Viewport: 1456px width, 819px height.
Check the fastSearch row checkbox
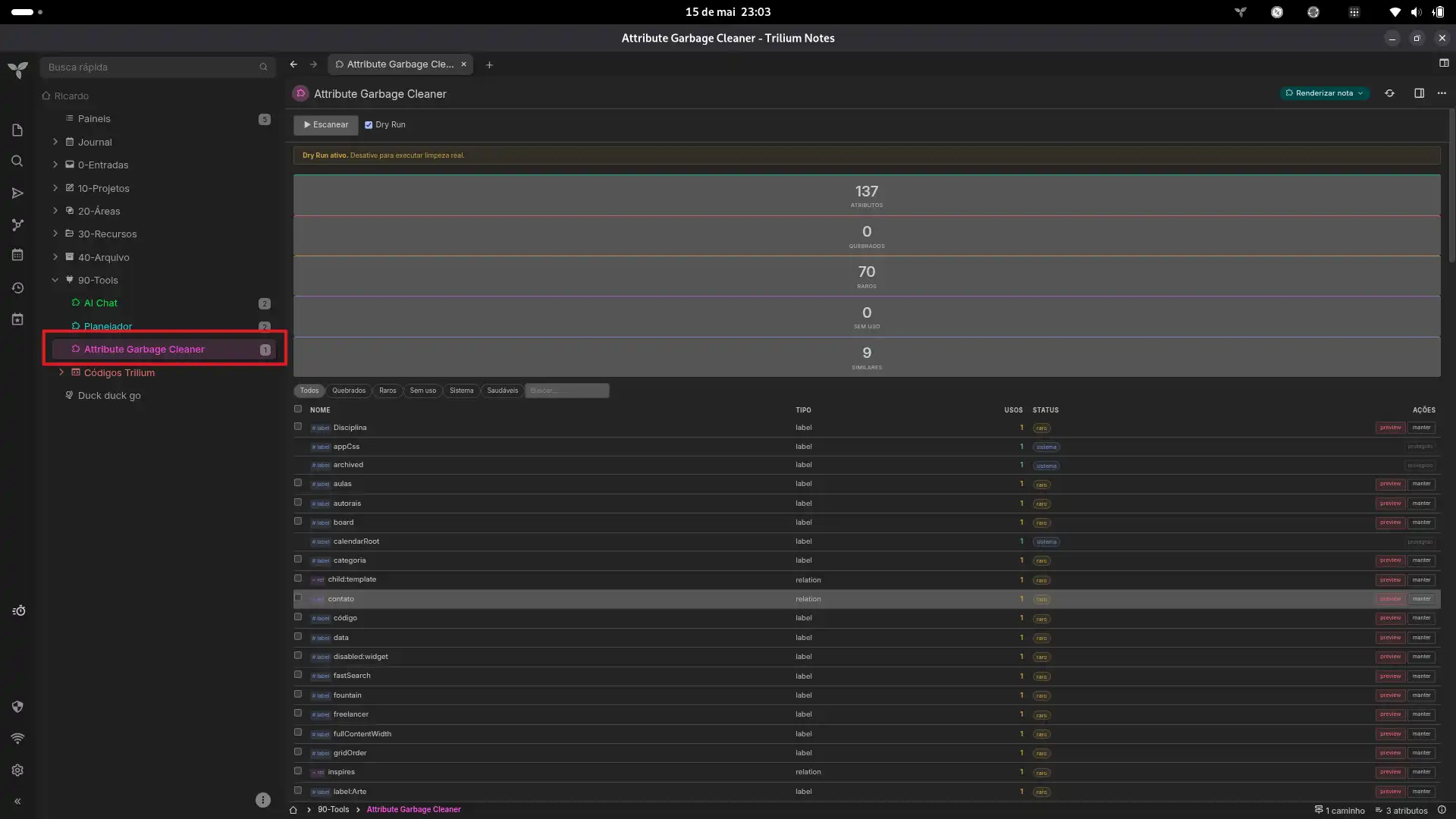[x=298, y=675]
